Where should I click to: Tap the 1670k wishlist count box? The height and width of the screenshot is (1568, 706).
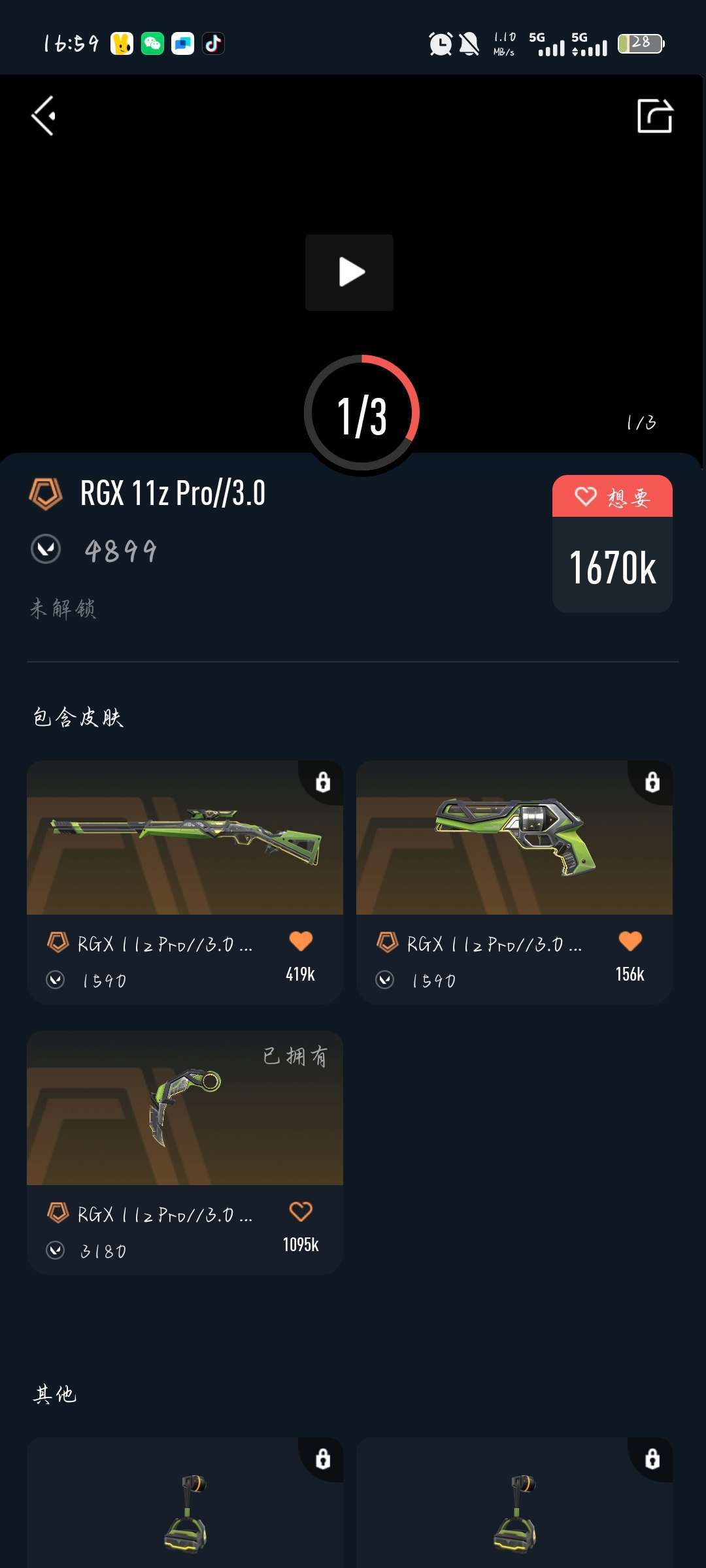pos(613,565)
